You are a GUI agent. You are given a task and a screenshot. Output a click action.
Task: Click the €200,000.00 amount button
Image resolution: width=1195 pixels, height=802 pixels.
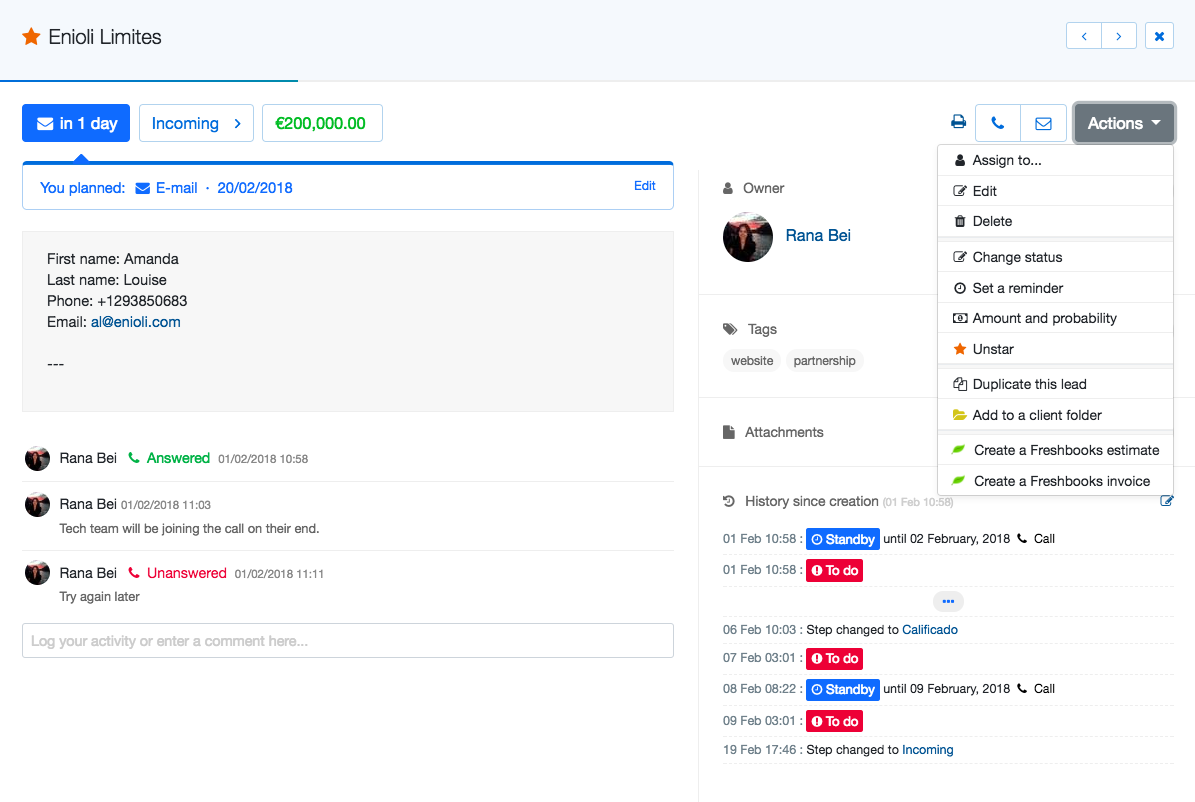pyautogui.click(x=321, y=123)
